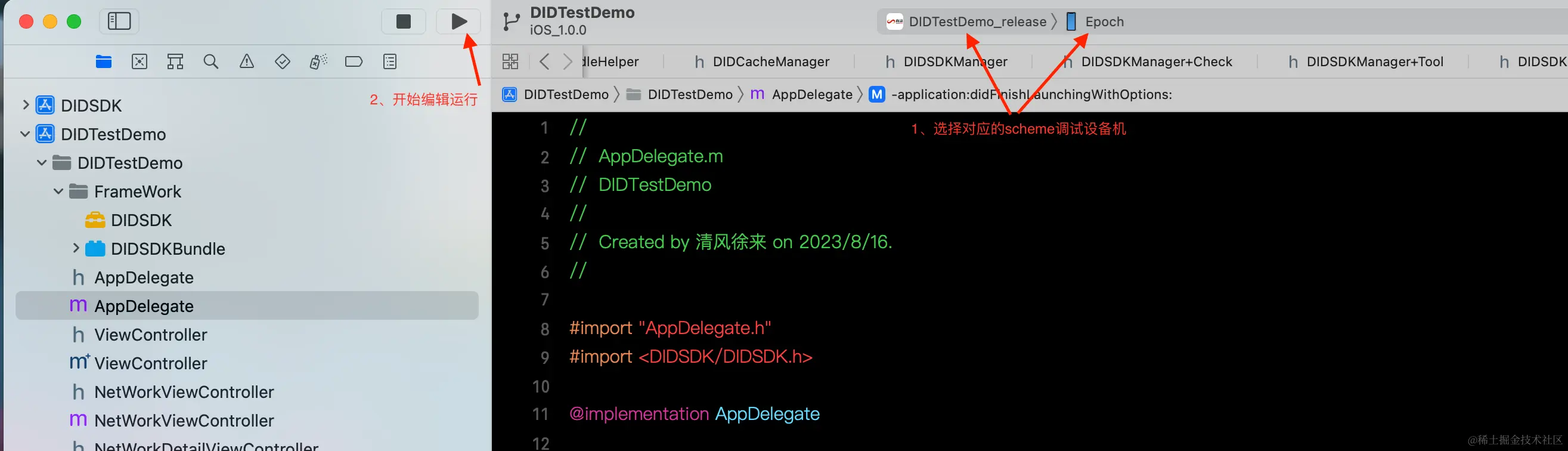Toggle the navigator sidebar button
1568x451 pixels.
click(119, 21)
